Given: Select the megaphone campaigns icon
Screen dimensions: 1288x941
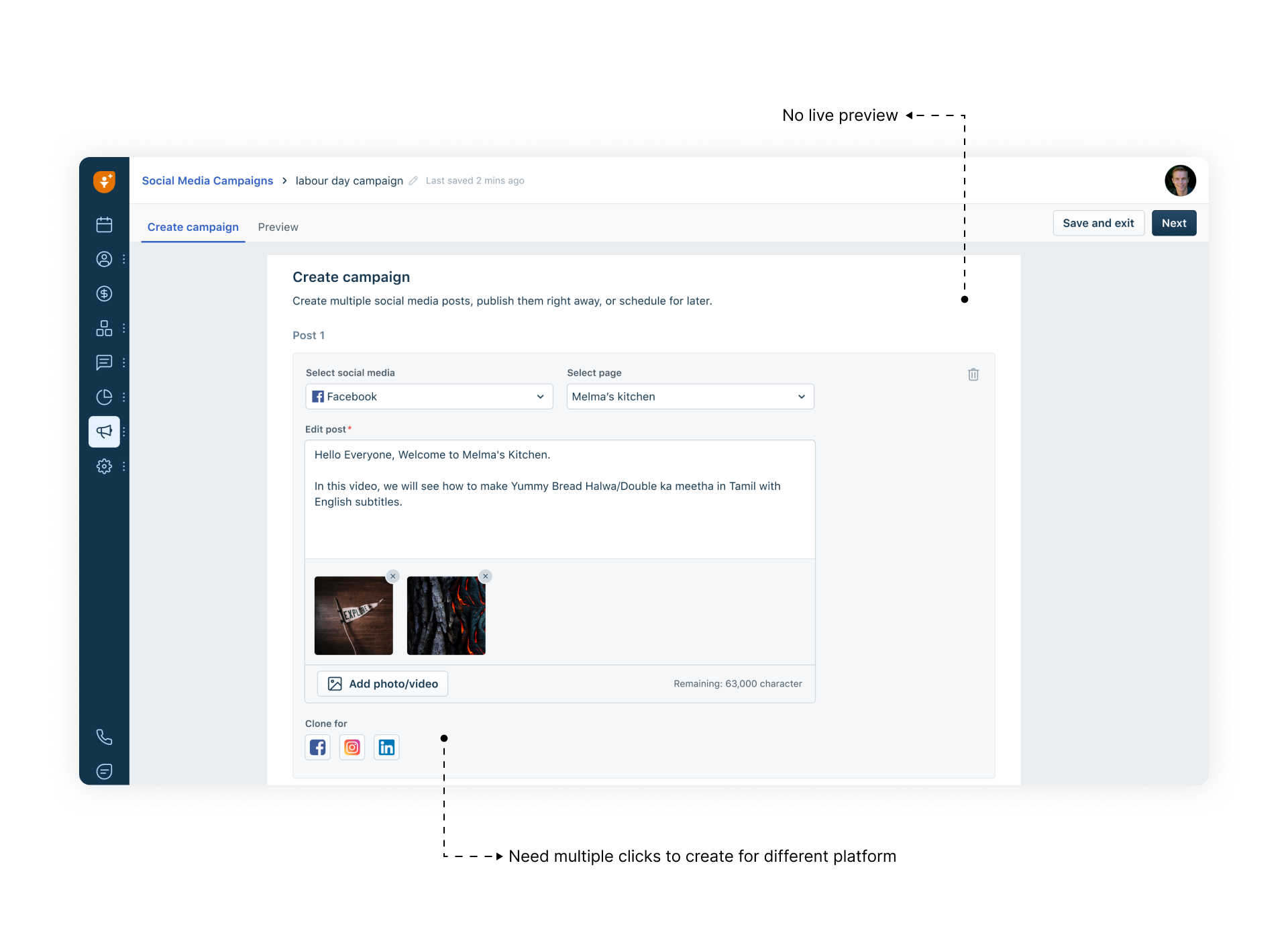Looking at the screenshot, I should click(104, 432).
